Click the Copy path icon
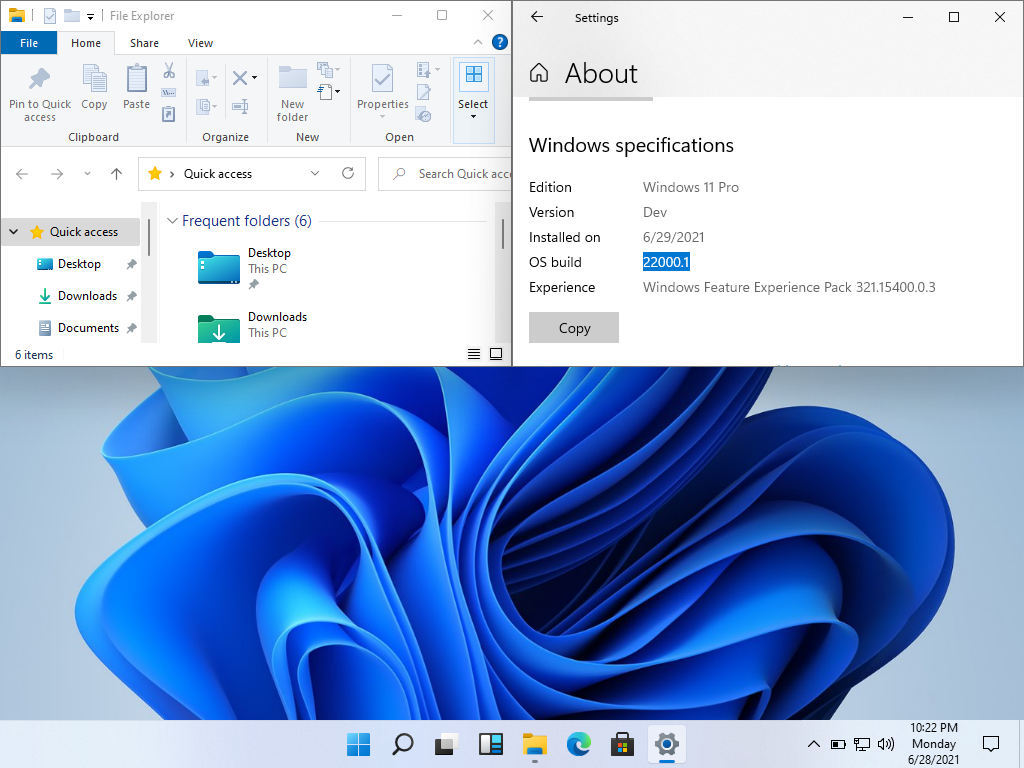This screenshot has width=1024, height=768. [169, 93]
